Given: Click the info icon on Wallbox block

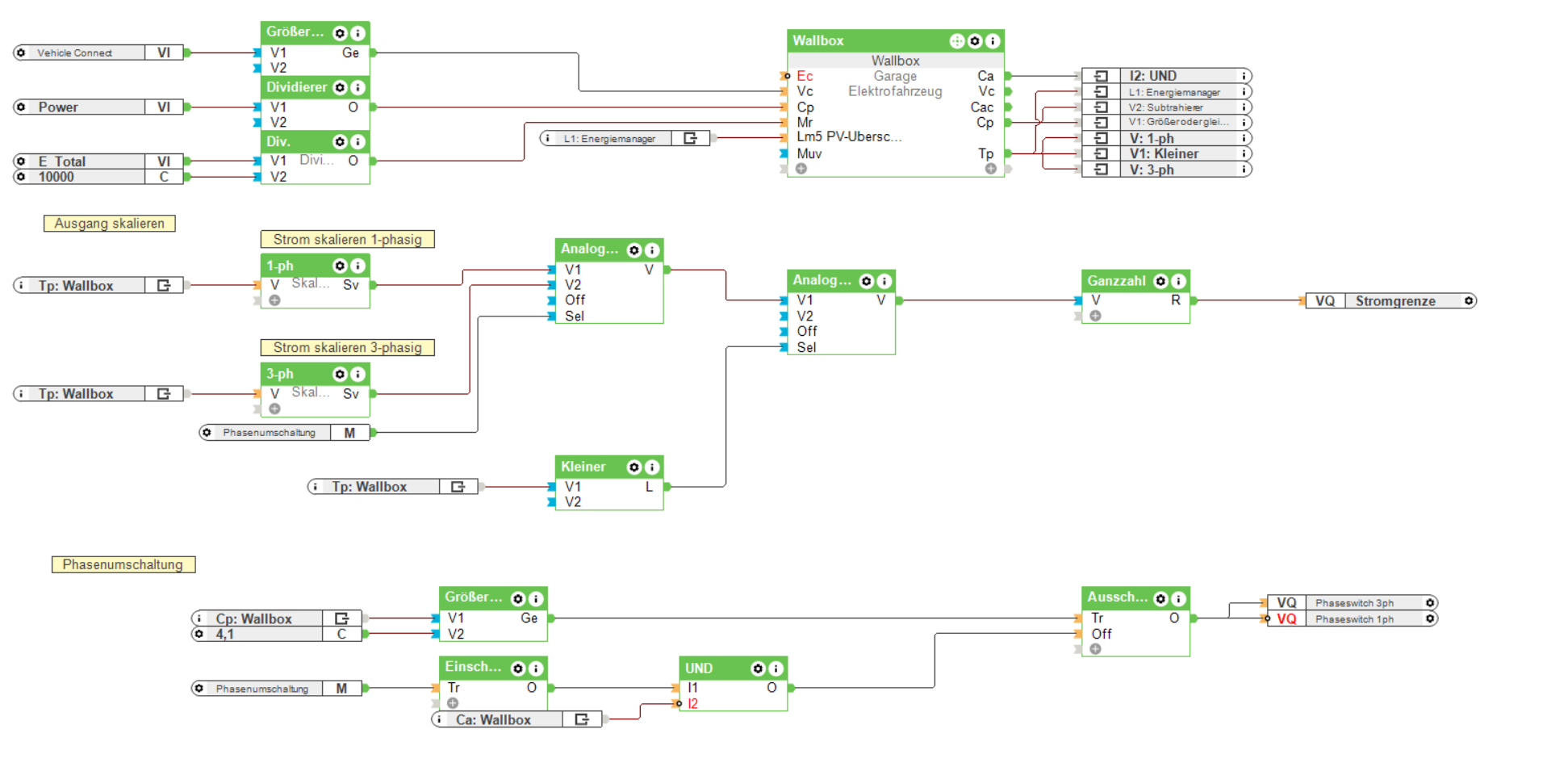Looking at the screenshot, I should 993,40.
